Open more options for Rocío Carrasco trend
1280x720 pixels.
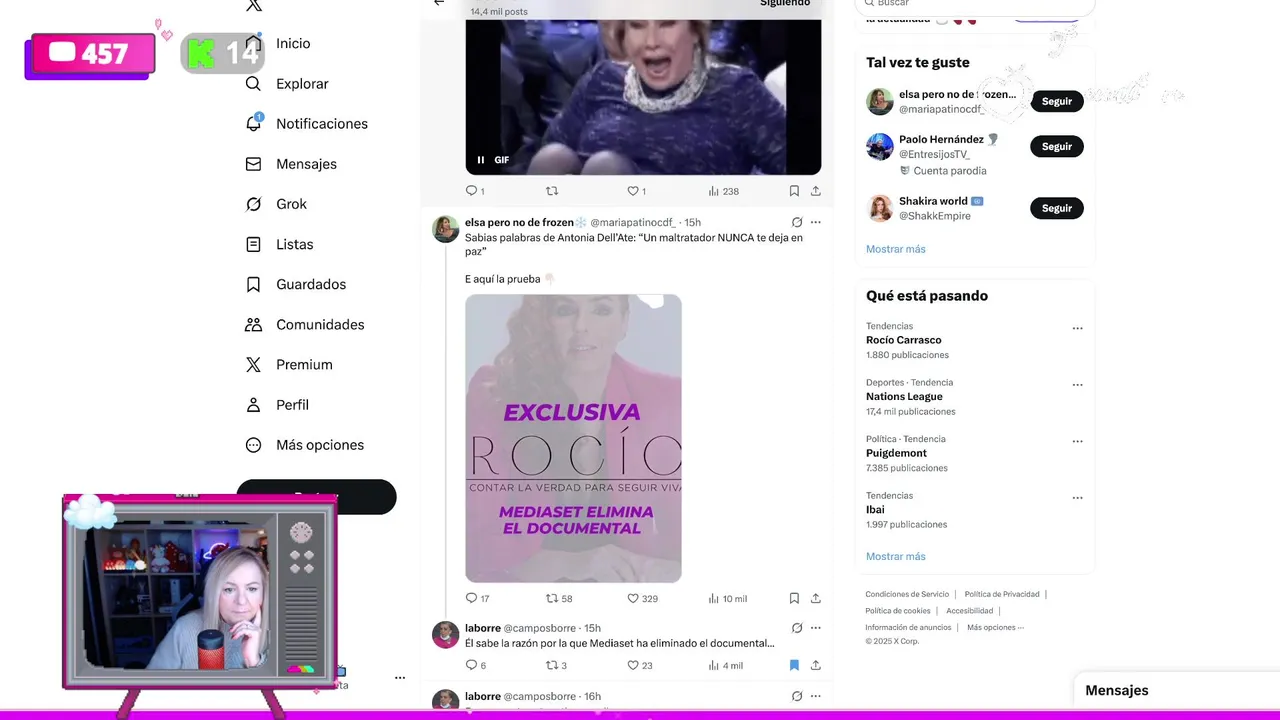(x=1077, y=328)
